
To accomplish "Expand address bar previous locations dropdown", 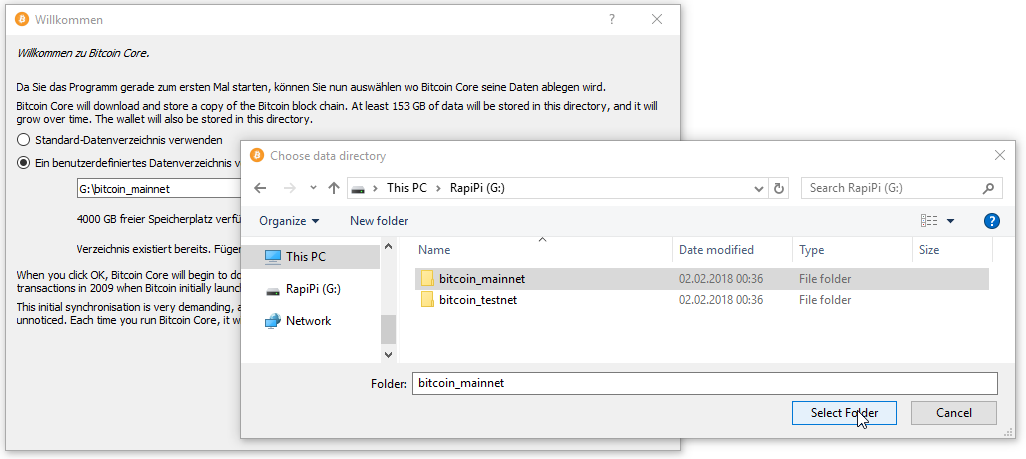I will [759, 189].
